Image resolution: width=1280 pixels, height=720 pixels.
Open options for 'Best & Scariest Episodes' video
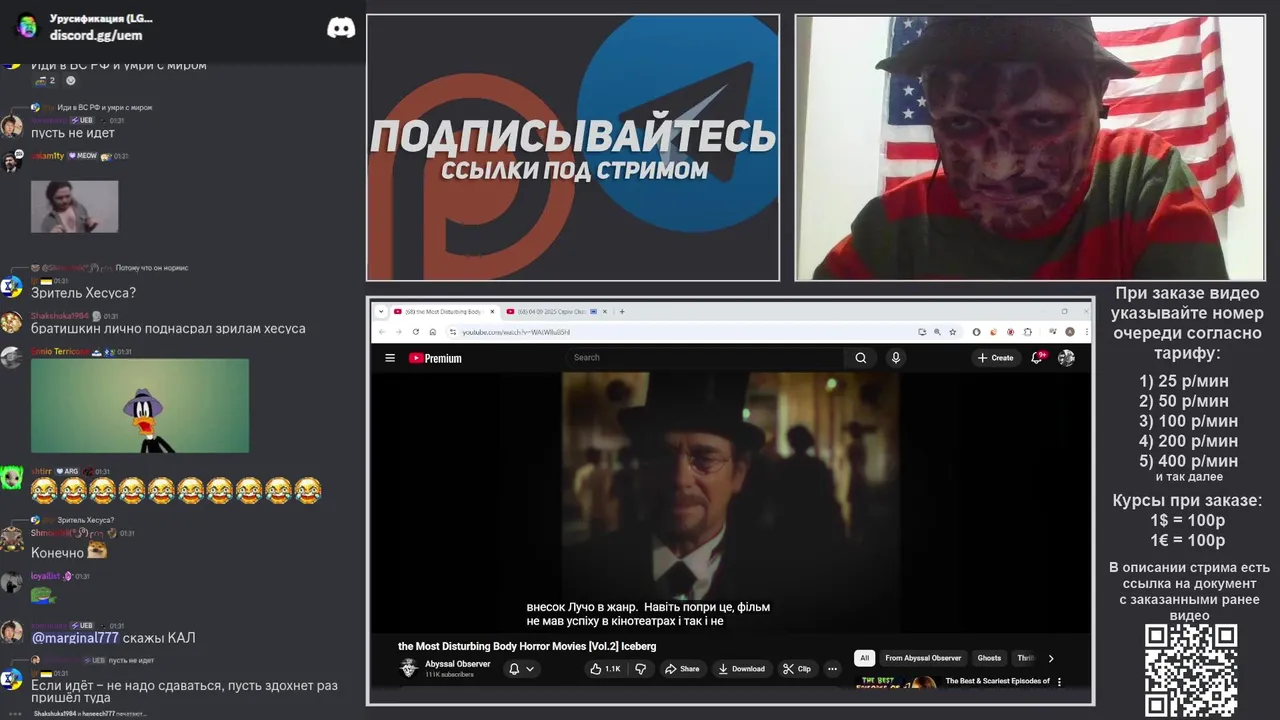(x=1059, y=682)
